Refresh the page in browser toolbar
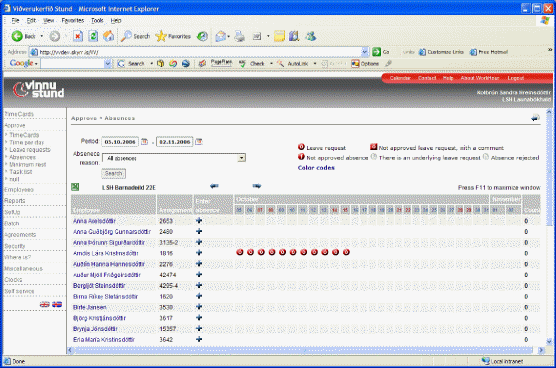This screenshot has width=556, height=368. 93,36
